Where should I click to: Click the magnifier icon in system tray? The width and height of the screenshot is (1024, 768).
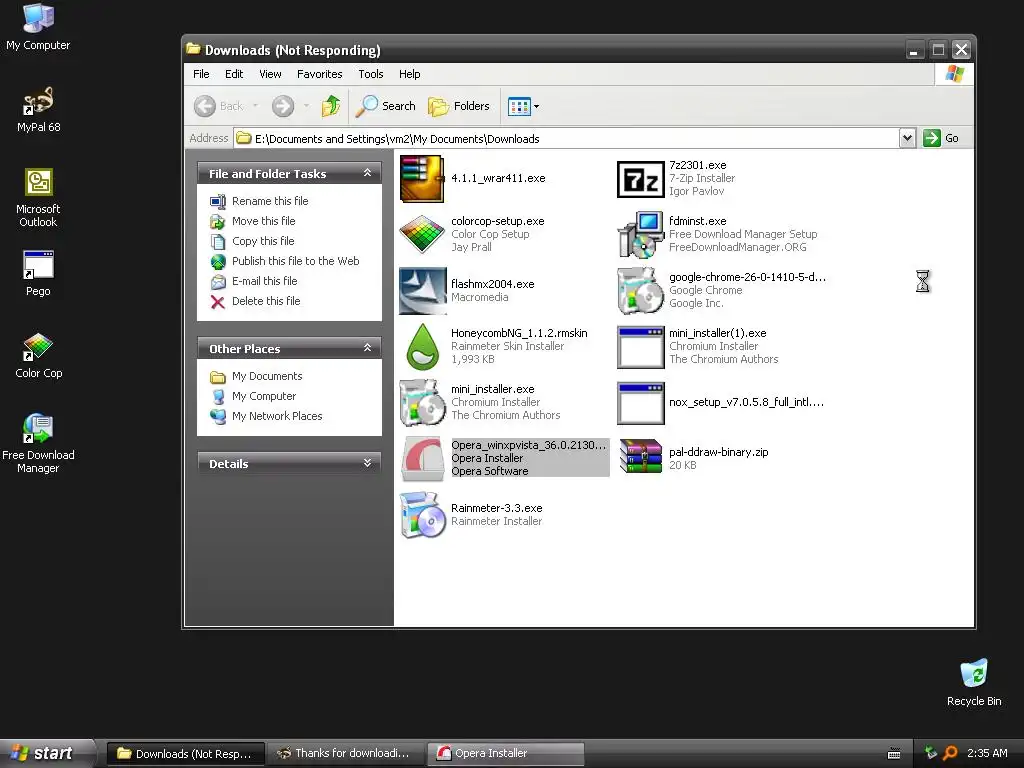click(x=950, y=753)
